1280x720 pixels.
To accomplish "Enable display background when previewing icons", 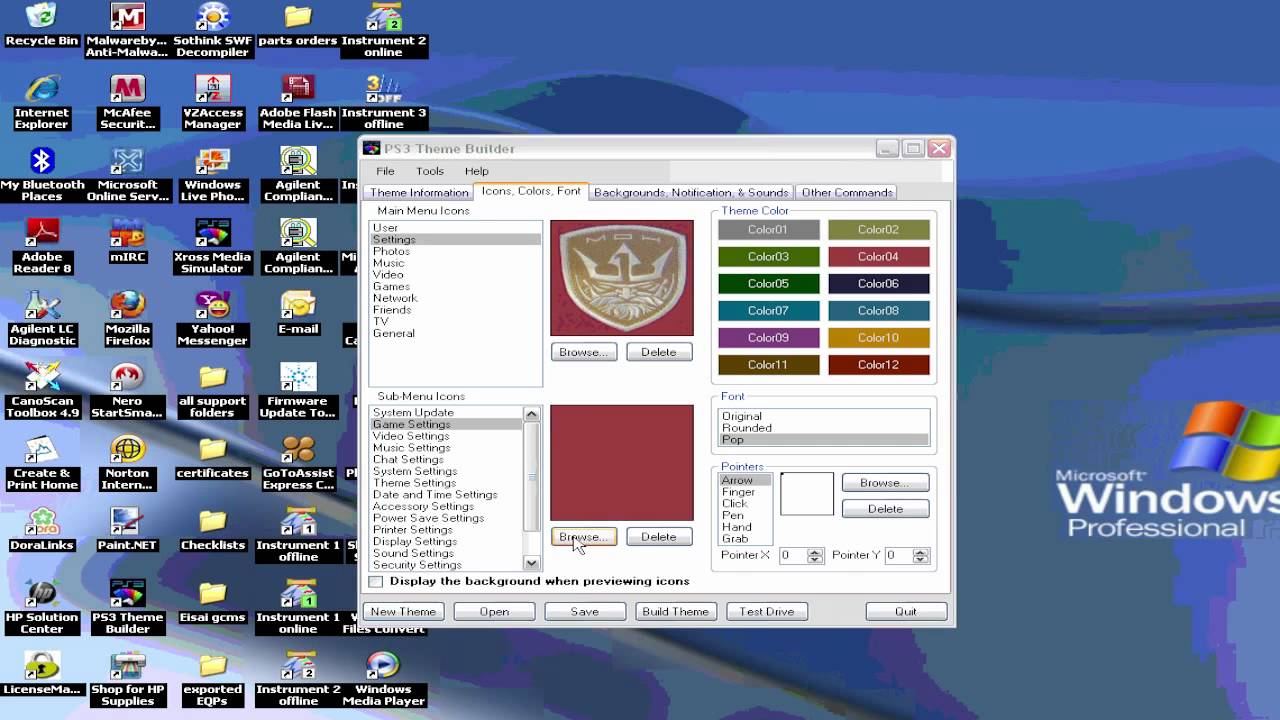I will [x=377, y=581].
